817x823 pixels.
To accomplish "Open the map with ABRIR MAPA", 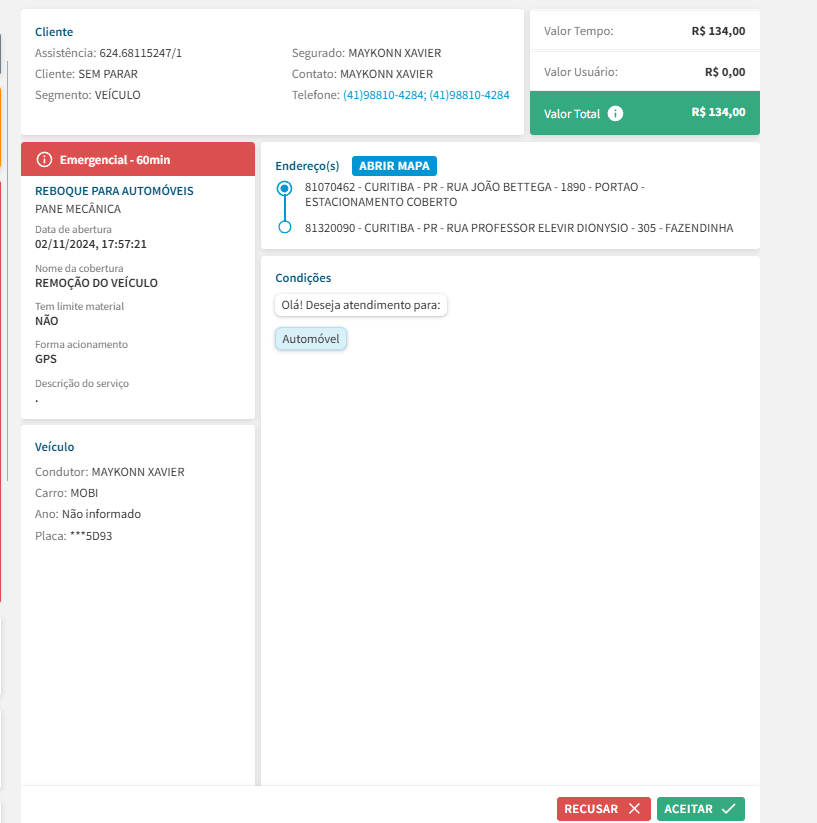I will (394, 166).
